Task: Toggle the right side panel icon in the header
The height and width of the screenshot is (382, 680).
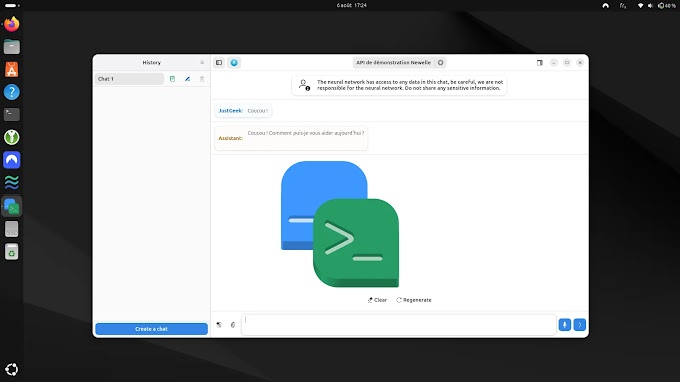Action: pyautogui.click(x=540, y=62)
